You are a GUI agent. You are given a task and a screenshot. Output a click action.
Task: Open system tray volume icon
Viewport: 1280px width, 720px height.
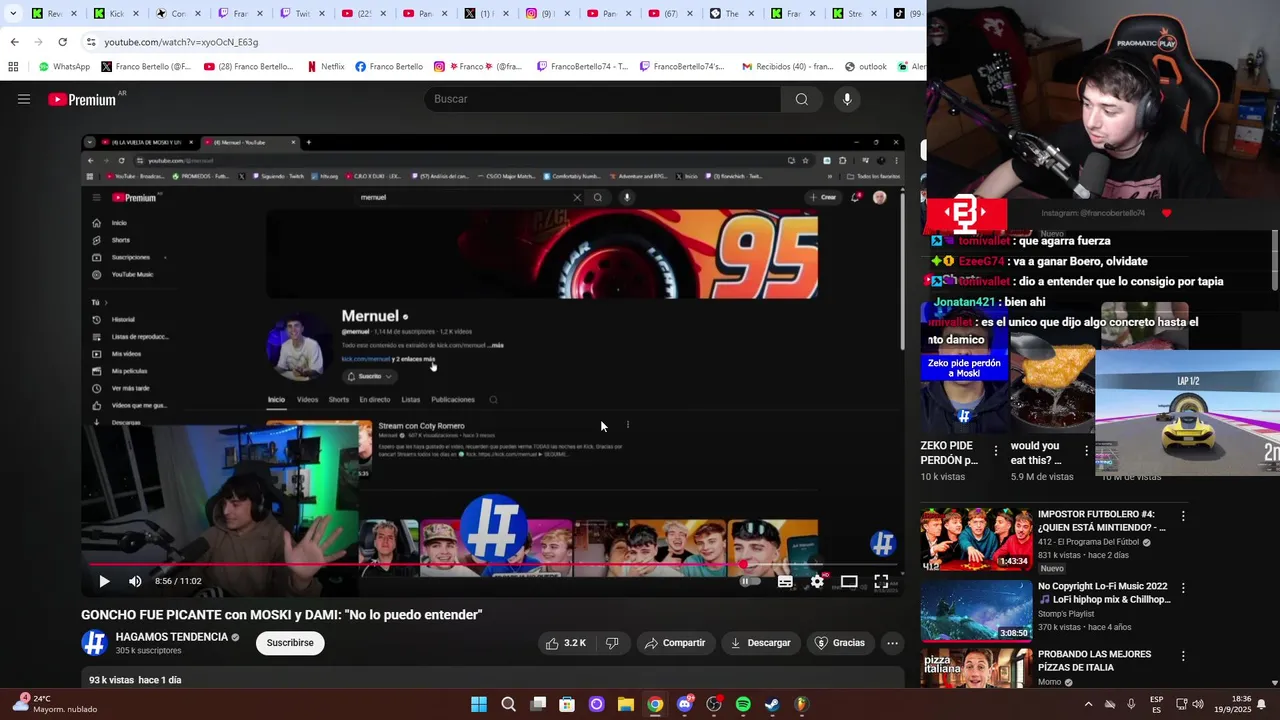[x=1198, y=704]
